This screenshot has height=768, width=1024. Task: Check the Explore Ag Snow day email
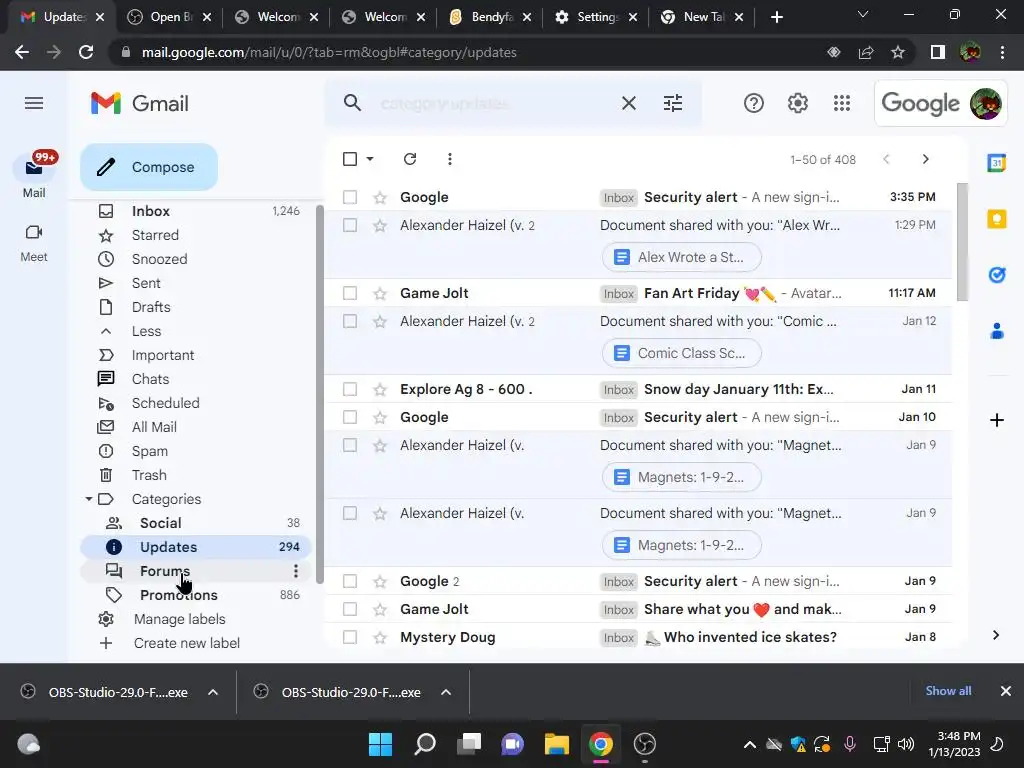click(350, 389)
